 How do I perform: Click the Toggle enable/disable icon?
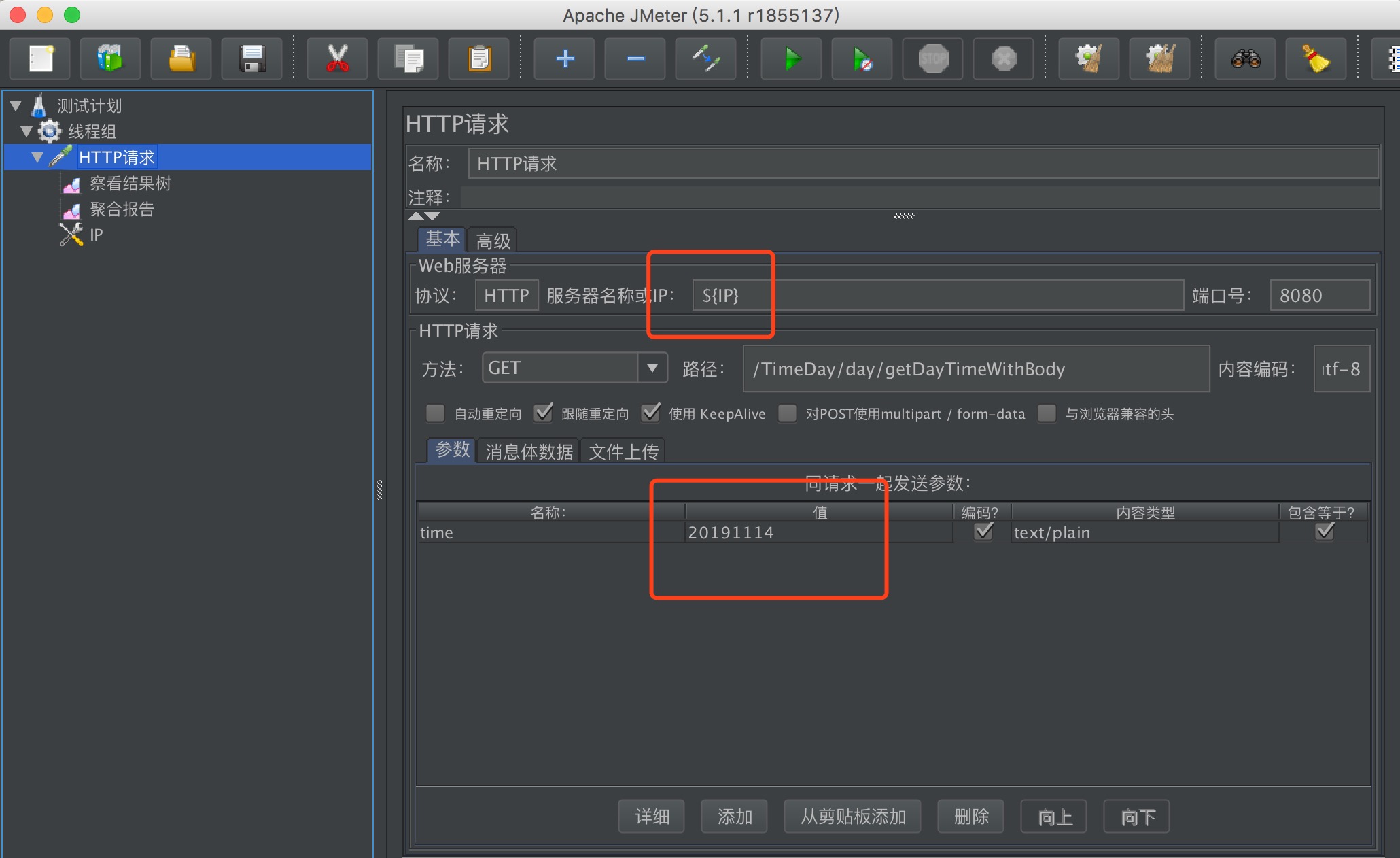[705, 59]
